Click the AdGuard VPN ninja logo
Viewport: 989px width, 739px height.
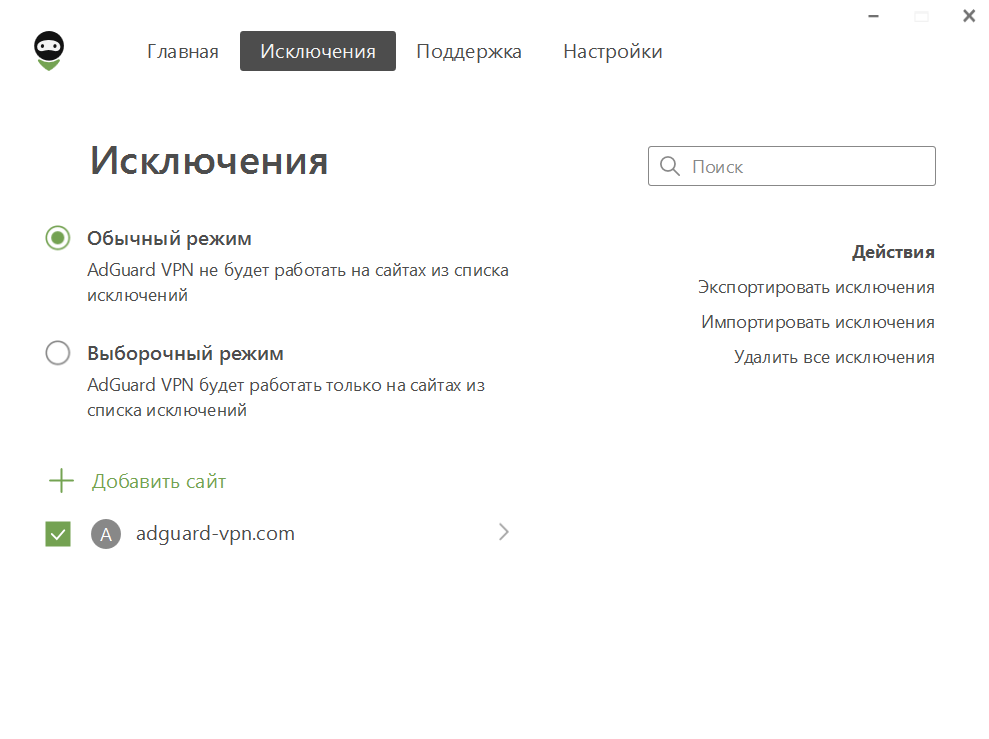pyautogui.click(x=49, y=51)
